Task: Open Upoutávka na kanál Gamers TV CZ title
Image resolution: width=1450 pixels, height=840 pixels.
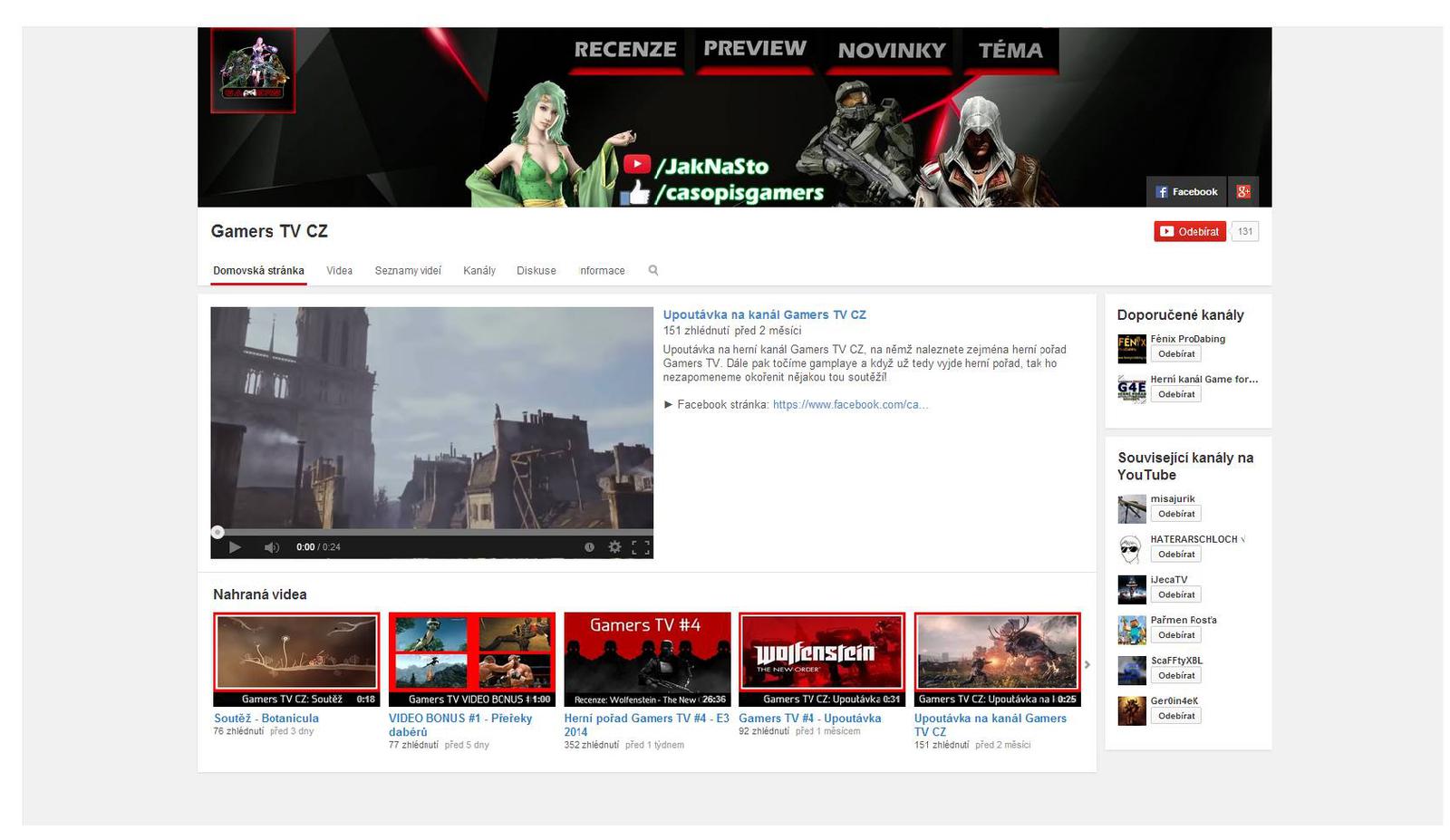Action: point(764,314)
